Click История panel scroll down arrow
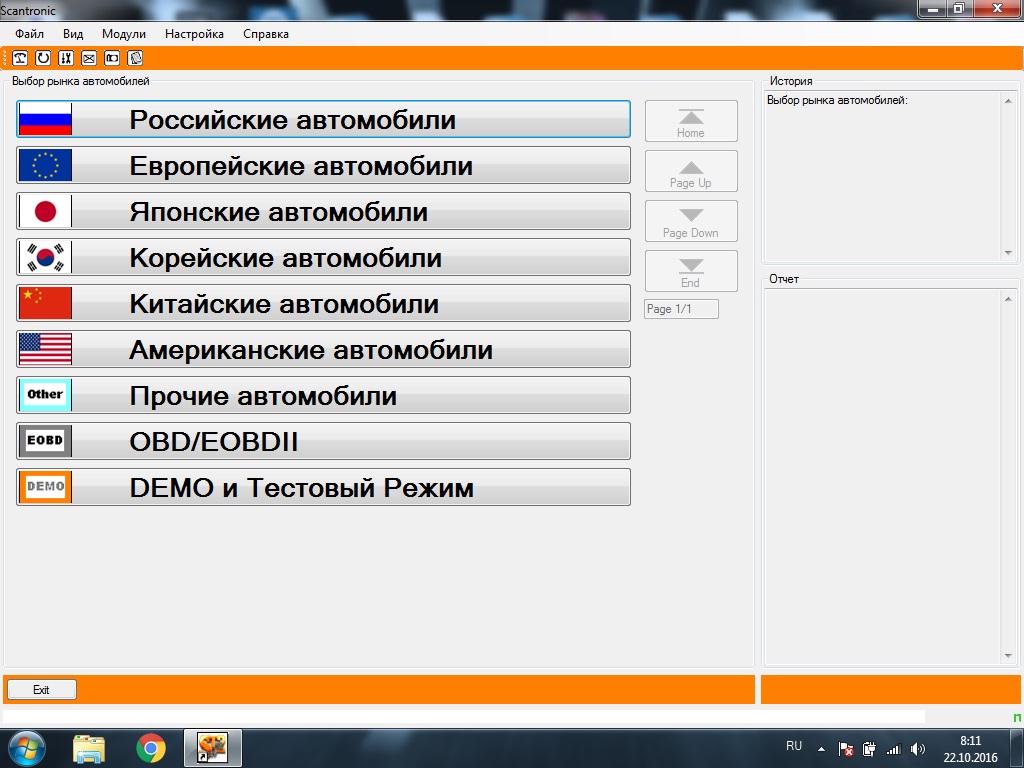Image resolution: width=1024 pixels, height=768 pixels. coord(1008,253)
